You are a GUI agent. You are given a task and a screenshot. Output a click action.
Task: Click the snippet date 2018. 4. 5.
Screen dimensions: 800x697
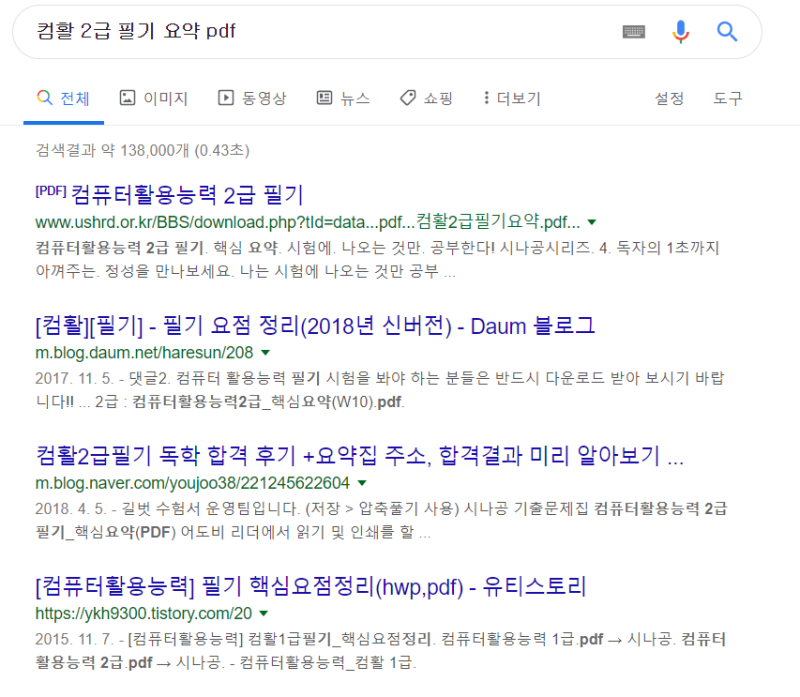coord(71,509)
